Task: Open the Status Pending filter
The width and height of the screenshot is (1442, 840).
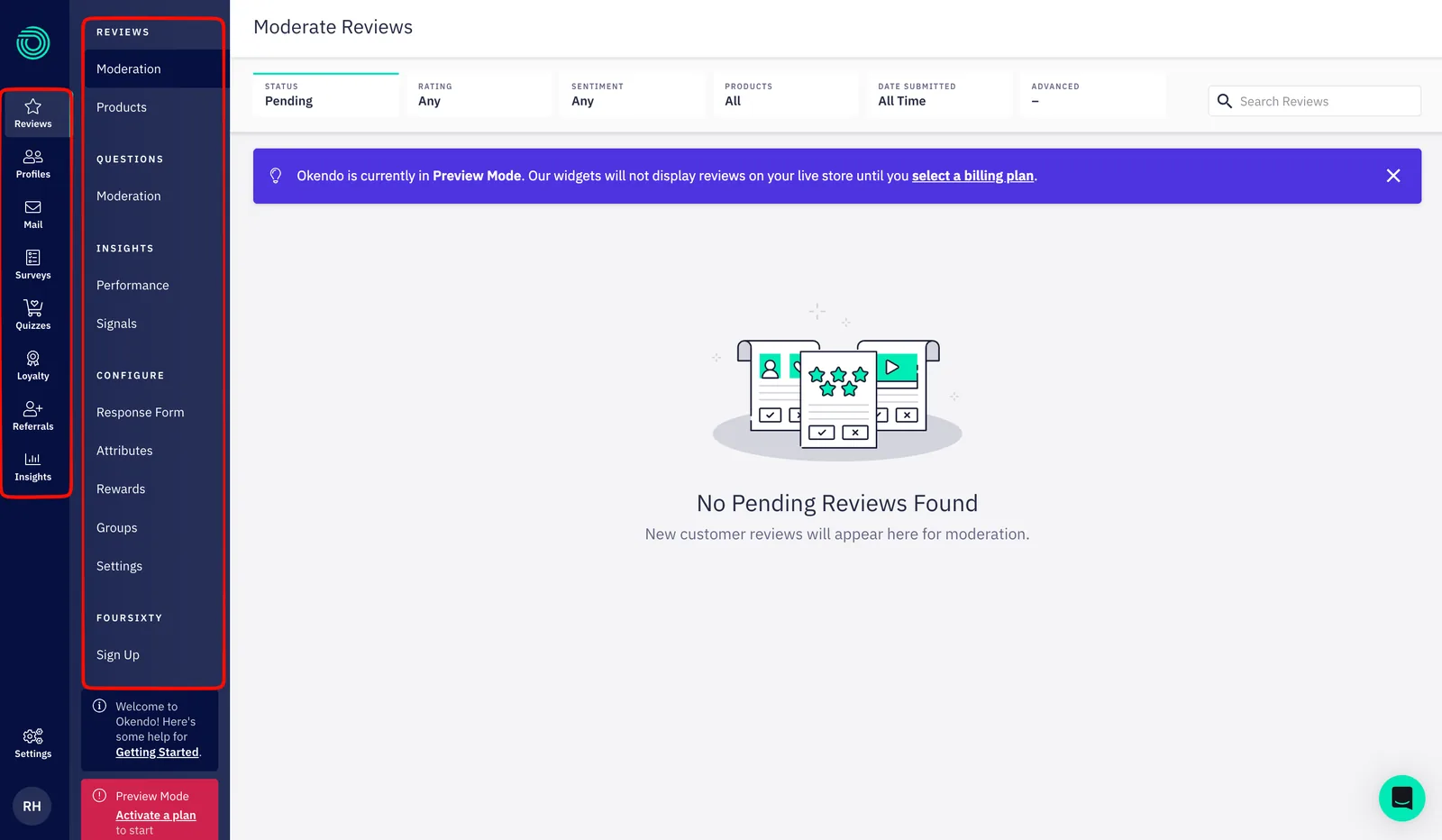Action: pos(326,95)
